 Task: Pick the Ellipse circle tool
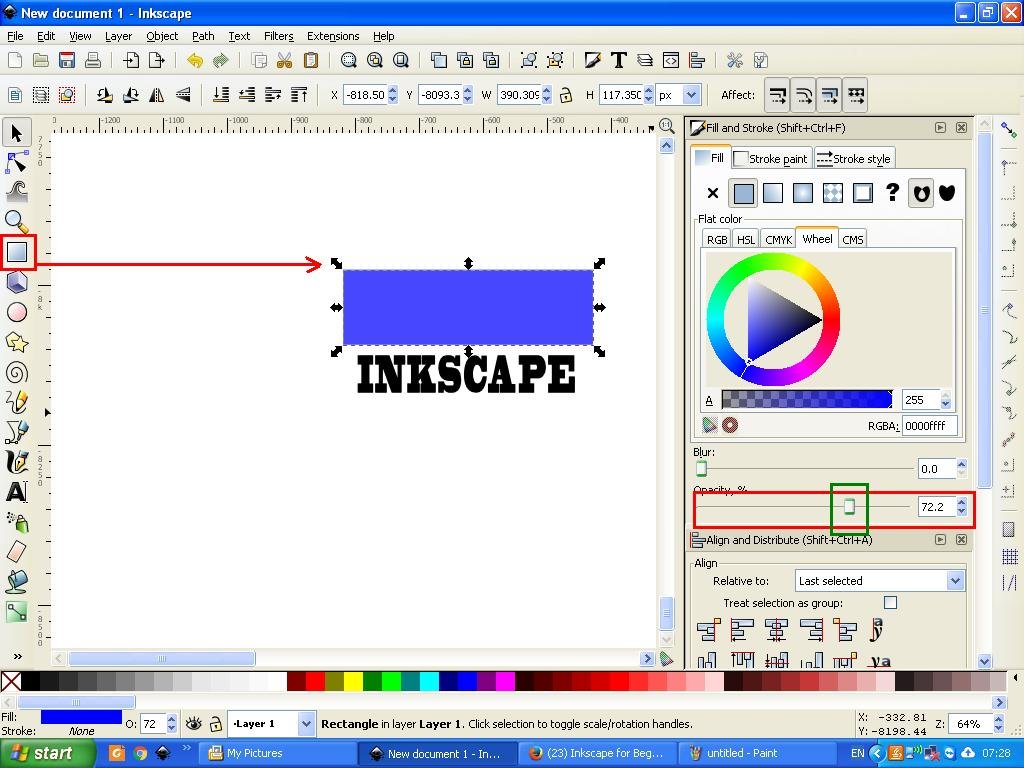[16, 312]
